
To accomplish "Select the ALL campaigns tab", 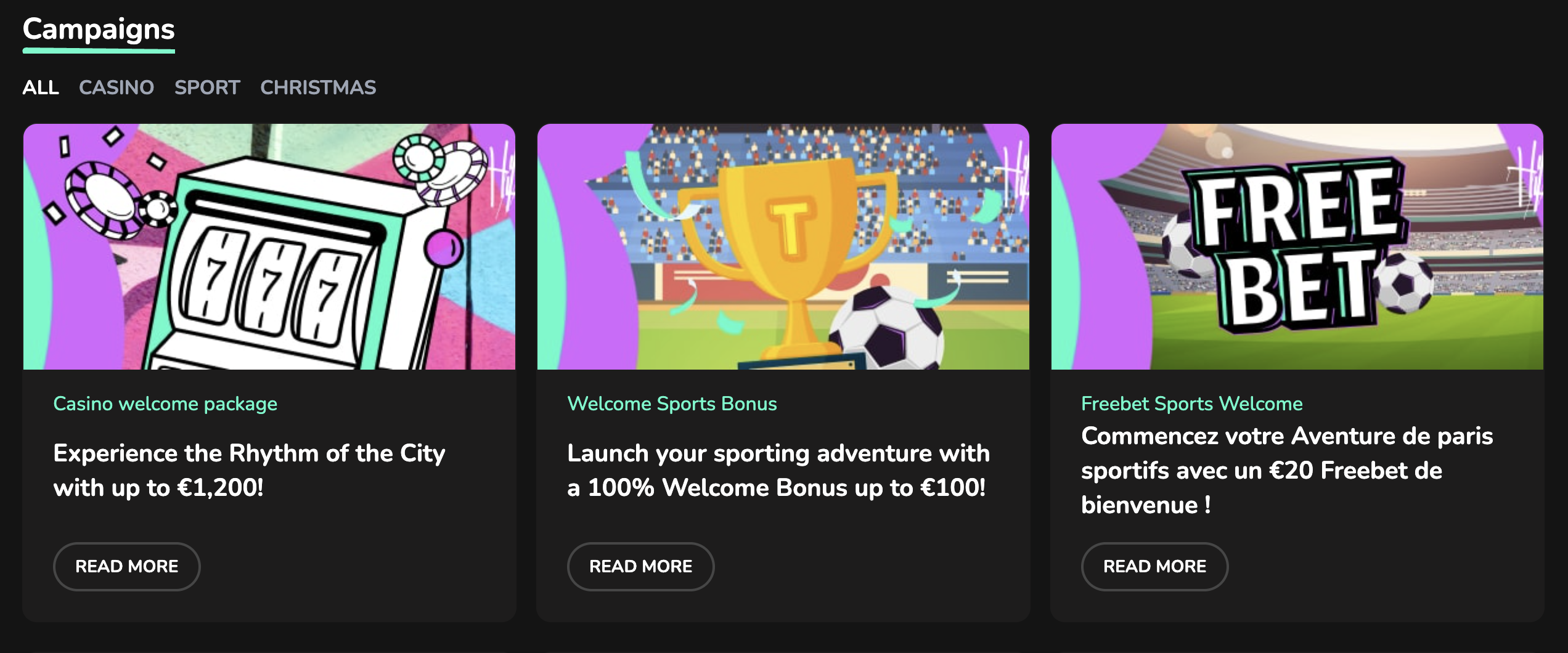I will (41, 87).
